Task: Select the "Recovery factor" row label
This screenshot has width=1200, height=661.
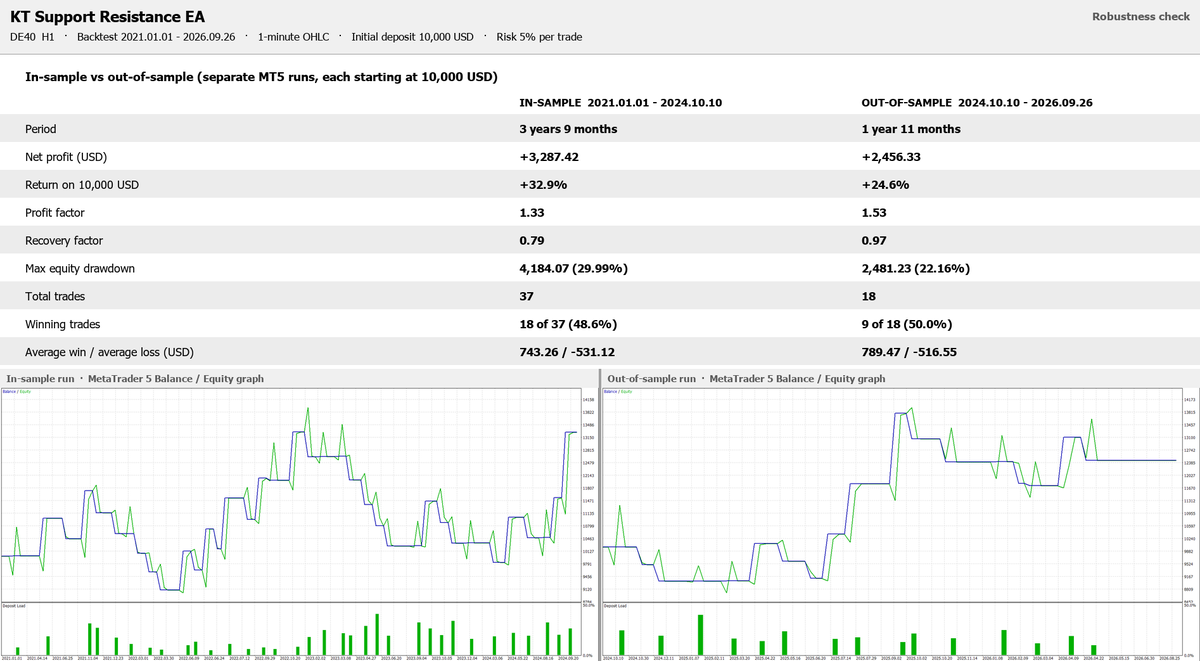Action: pyautogui.click(x=64, y=241)
